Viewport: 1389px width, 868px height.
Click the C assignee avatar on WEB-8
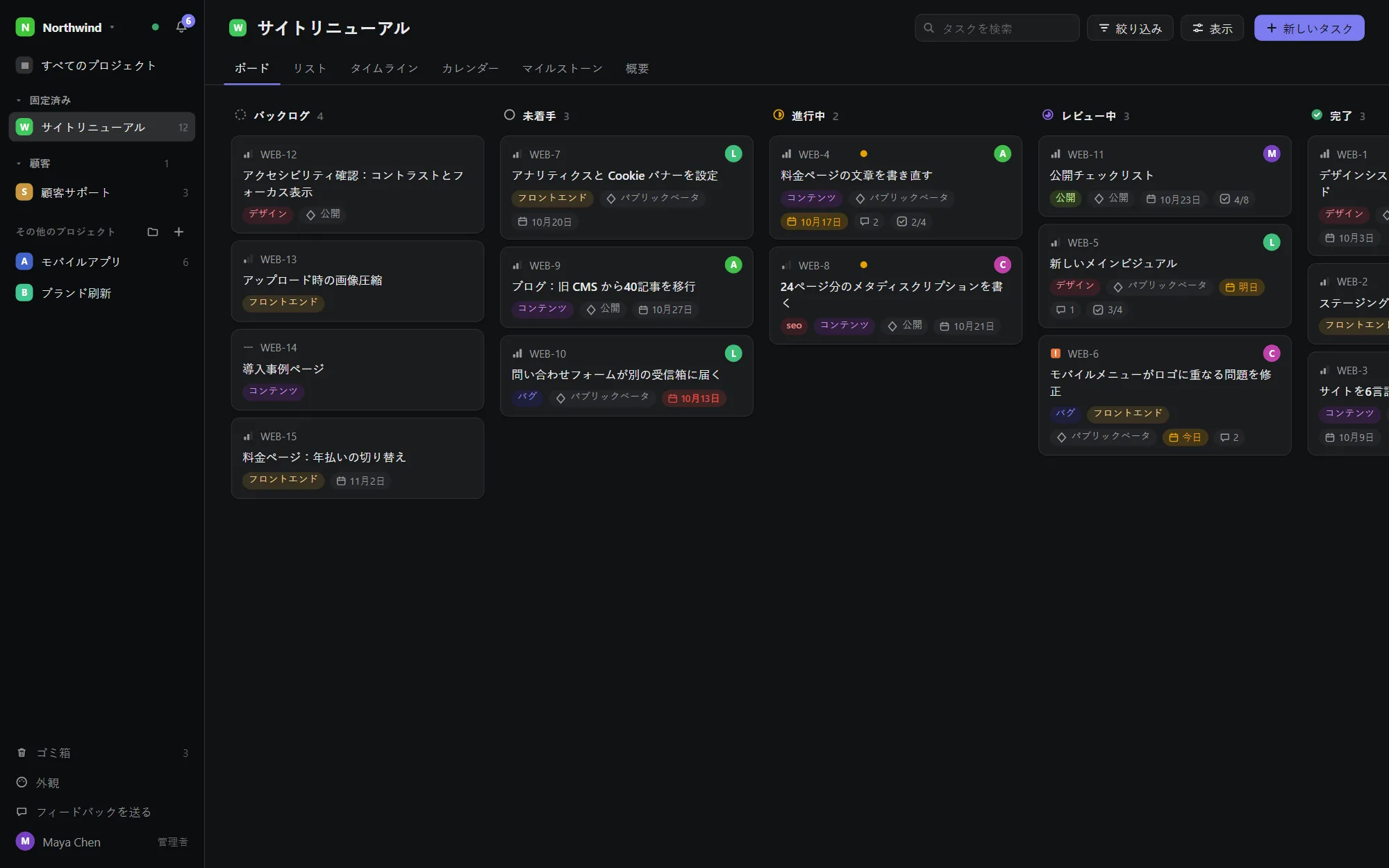[x=1003, y=265]
